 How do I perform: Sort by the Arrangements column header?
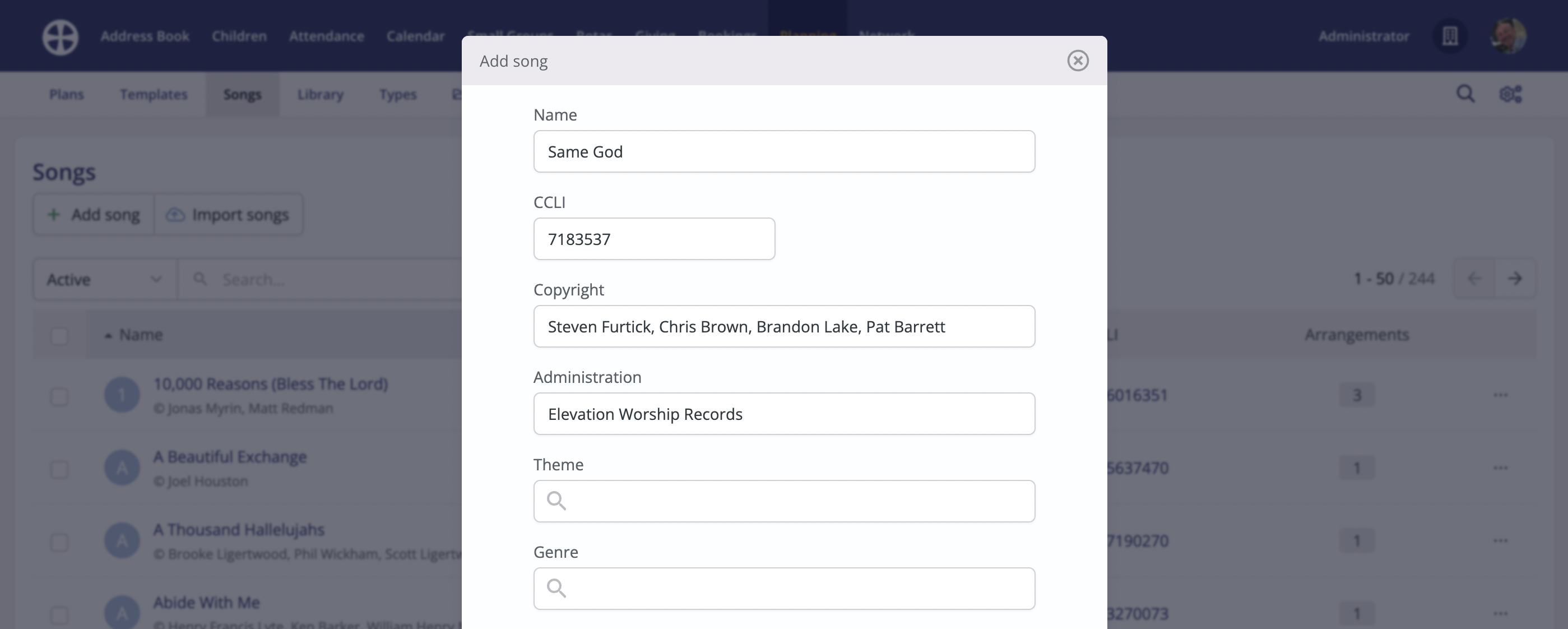[1357, 334]
